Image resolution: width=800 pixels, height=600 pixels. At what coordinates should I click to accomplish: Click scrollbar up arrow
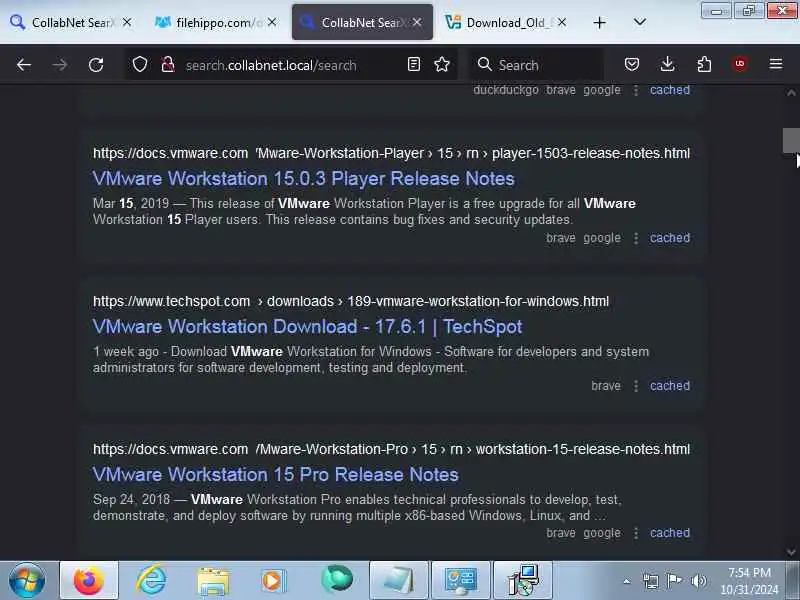(x=791, y=92)
